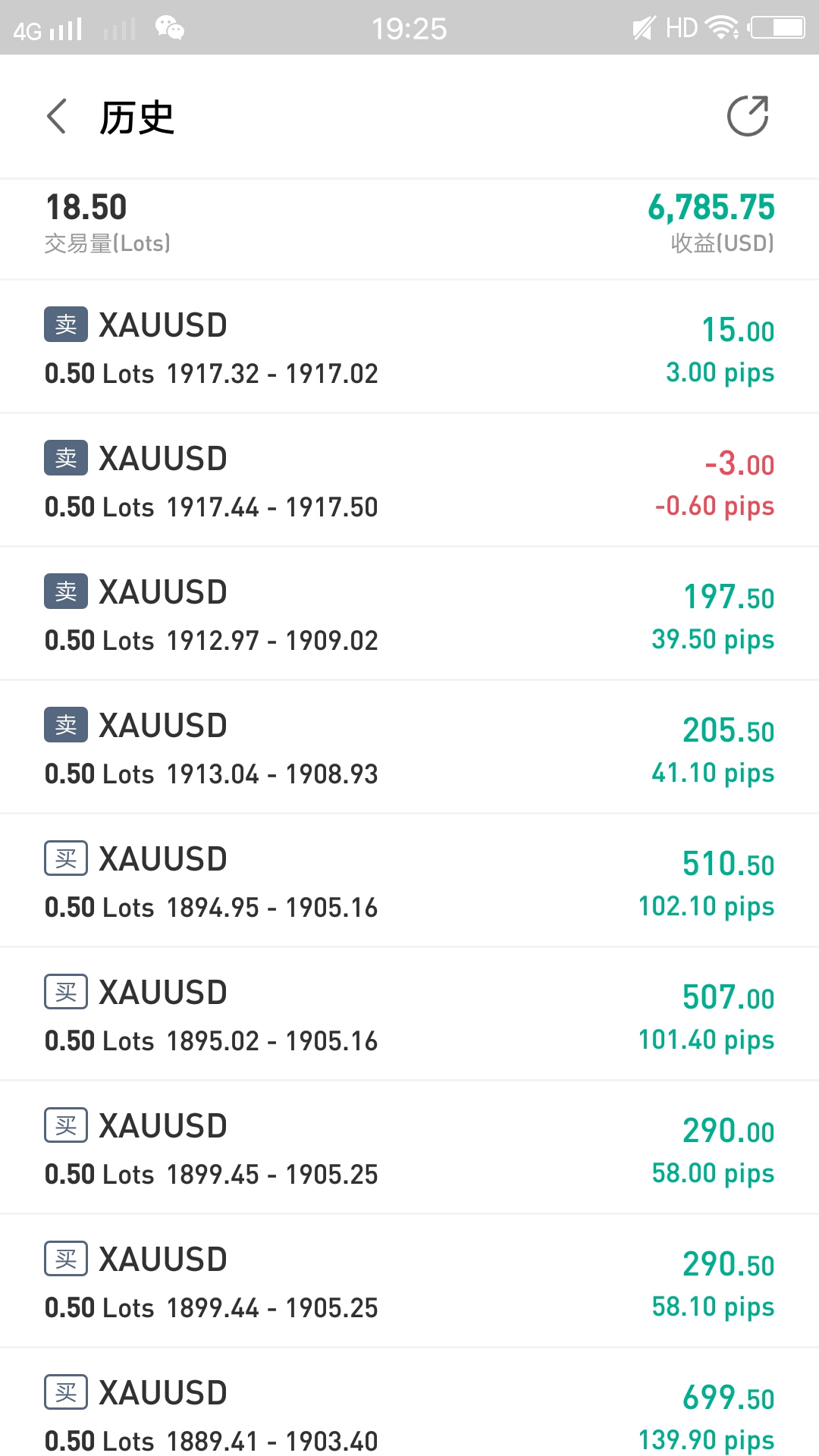The height and width of the screenshot is (1456, 819).
Task: Select the trade 1913.04 - 1908.93
Action: [x=409, y=747]
